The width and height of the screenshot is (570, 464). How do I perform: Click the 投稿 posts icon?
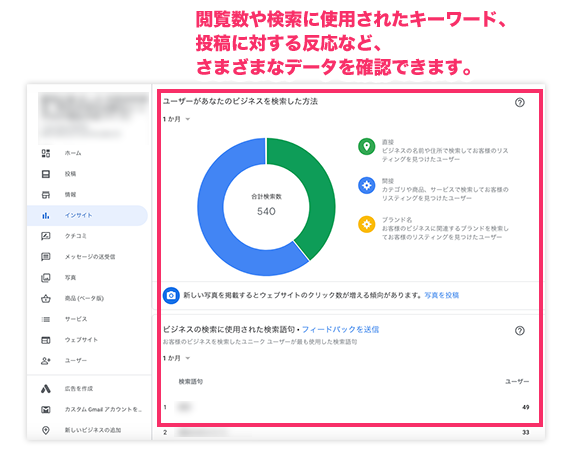46,174
